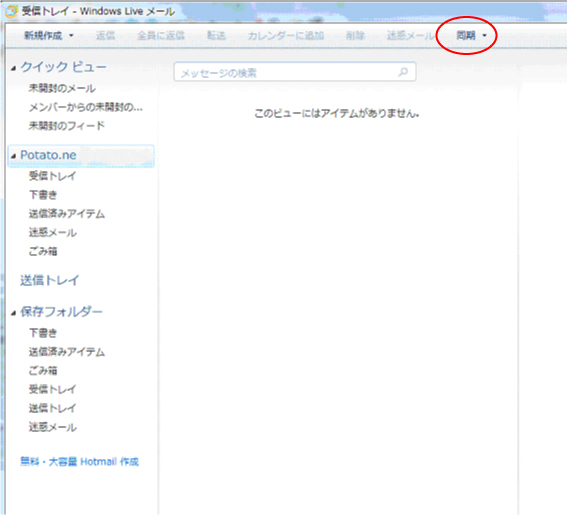Screen dimensions: 567x515
Task: Select the Potato.ne account header
Action: 81,156
